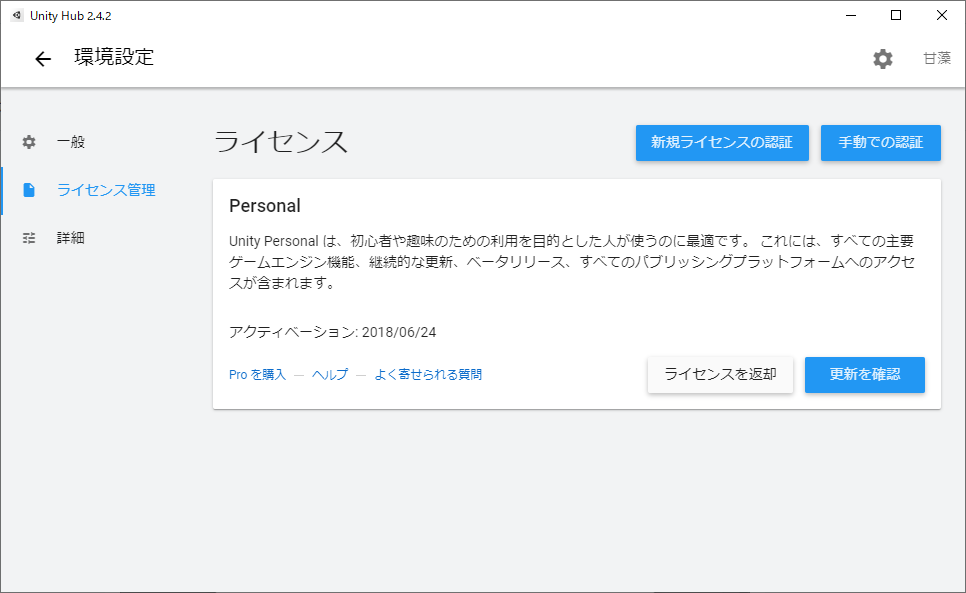Click the 更新を確認 button
Screen dimensions: 966x593
tap(864, 375)
